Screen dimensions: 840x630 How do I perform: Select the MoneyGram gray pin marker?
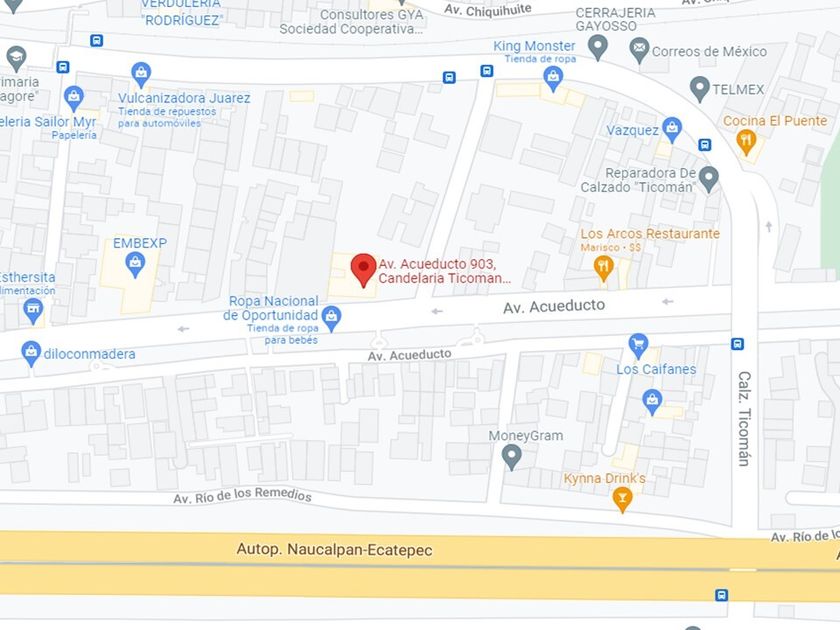point(512,458)
